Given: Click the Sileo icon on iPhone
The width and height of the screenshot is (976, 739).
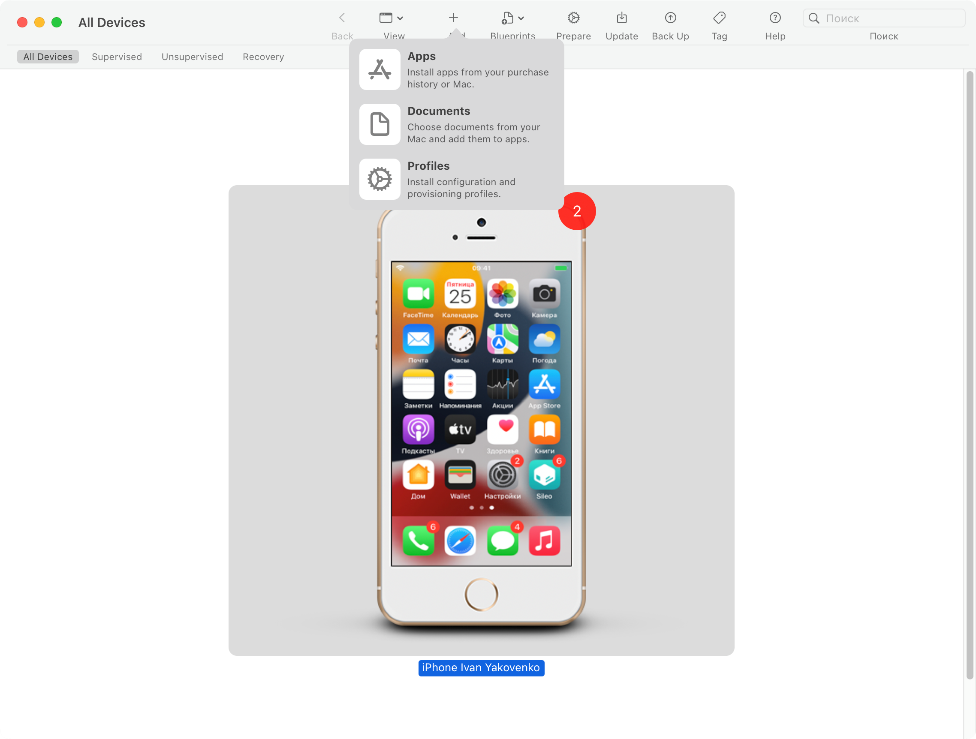Looking at the screenshot, I should tap(545, 476).
